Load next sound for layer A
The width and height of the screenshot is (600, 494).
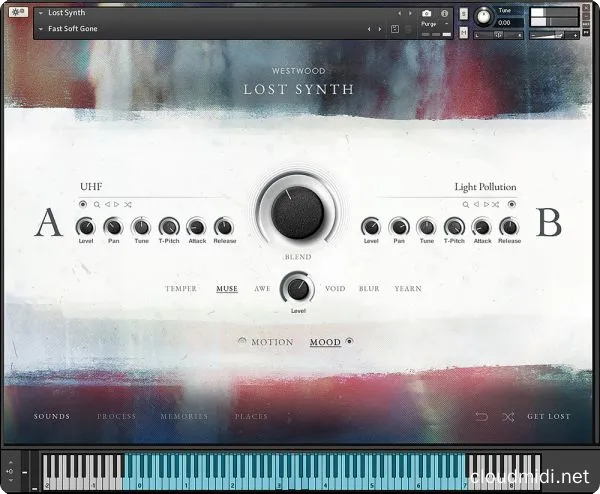point(117,205)
